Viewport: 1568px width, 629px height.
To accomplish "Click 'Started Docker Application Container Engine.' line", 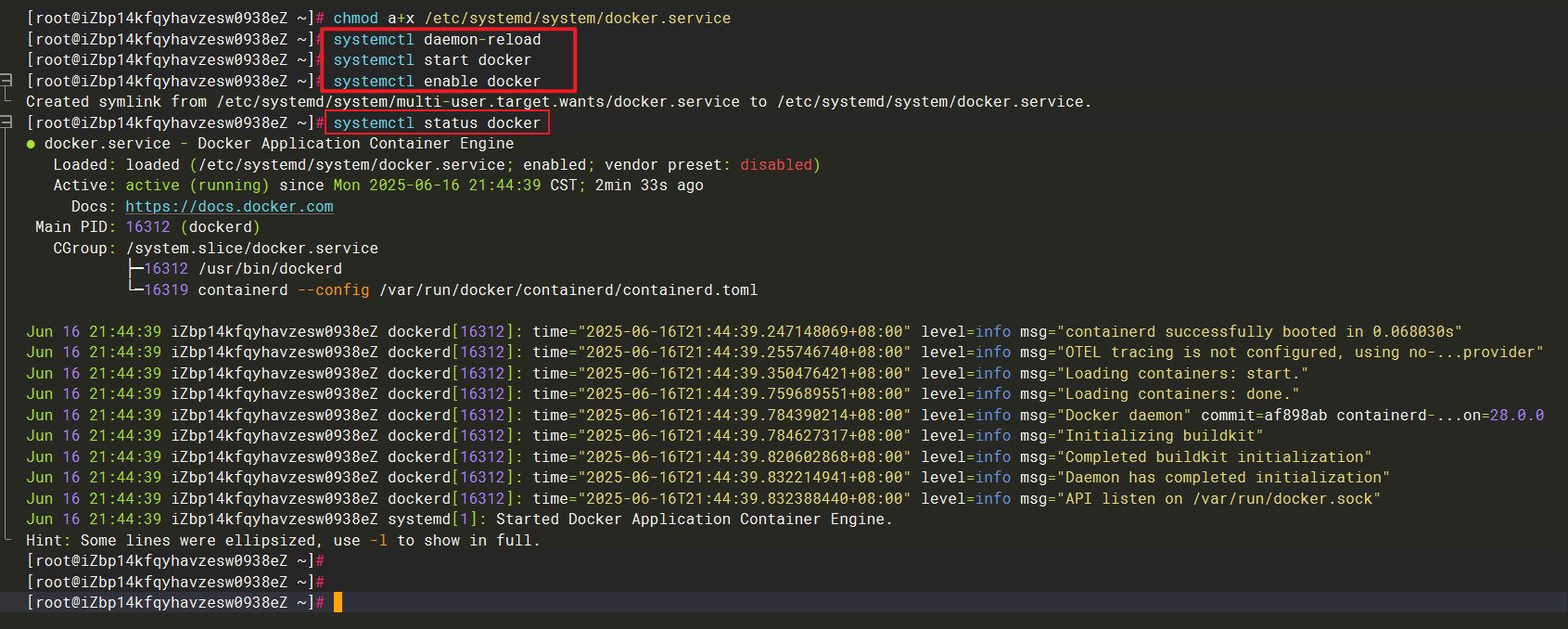I will pos(694,519).
